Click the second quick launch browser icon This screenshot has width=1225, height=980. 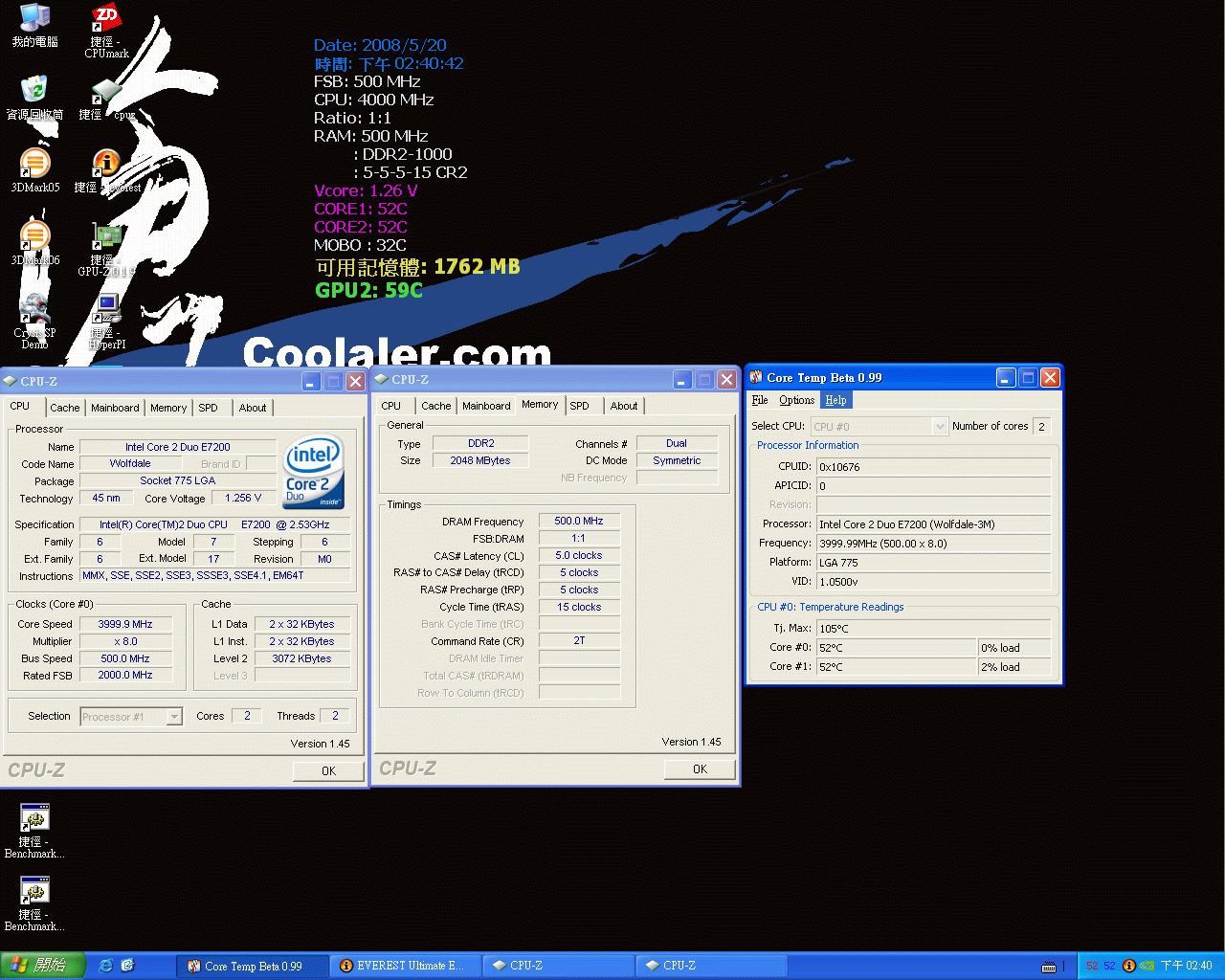pyautogui.click(x=128, y=966)
